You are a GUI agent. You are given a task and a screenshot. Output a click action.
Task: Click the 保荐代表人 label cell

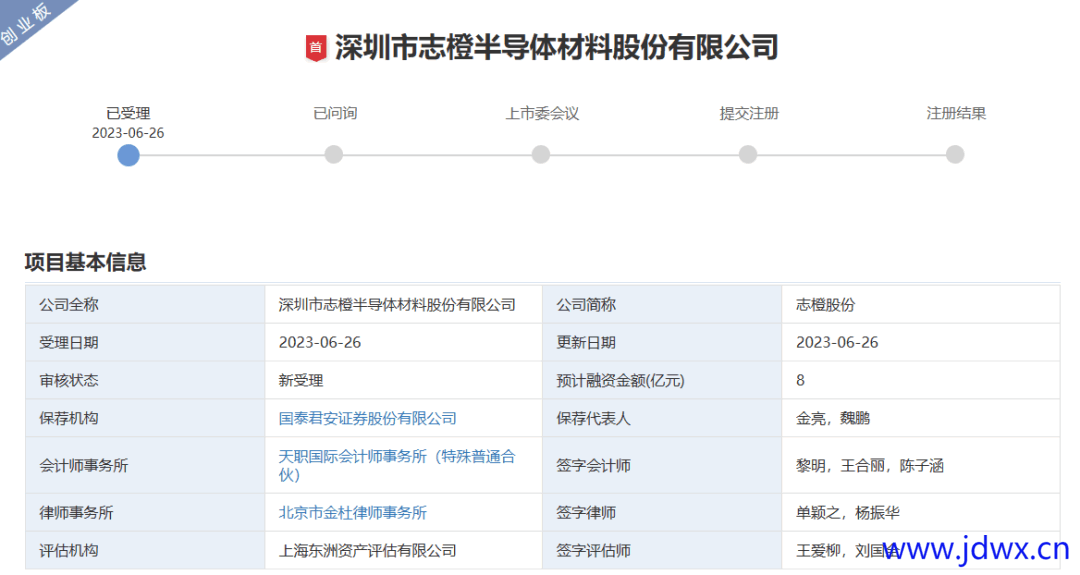662,418
